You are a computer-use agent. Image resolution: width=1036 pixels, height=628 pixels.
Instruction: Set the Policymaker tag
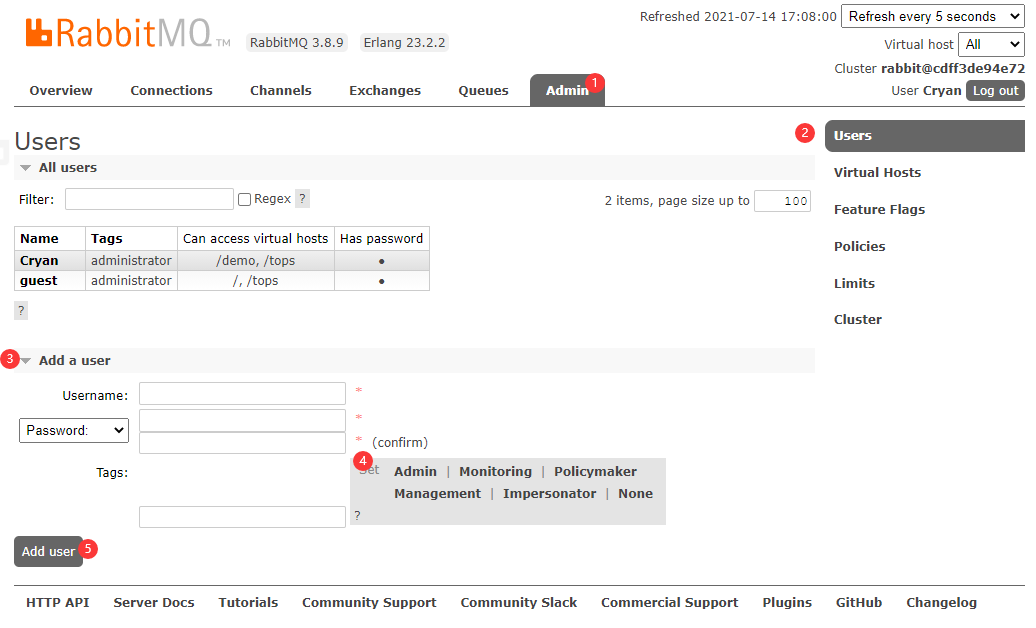(595, 472)
